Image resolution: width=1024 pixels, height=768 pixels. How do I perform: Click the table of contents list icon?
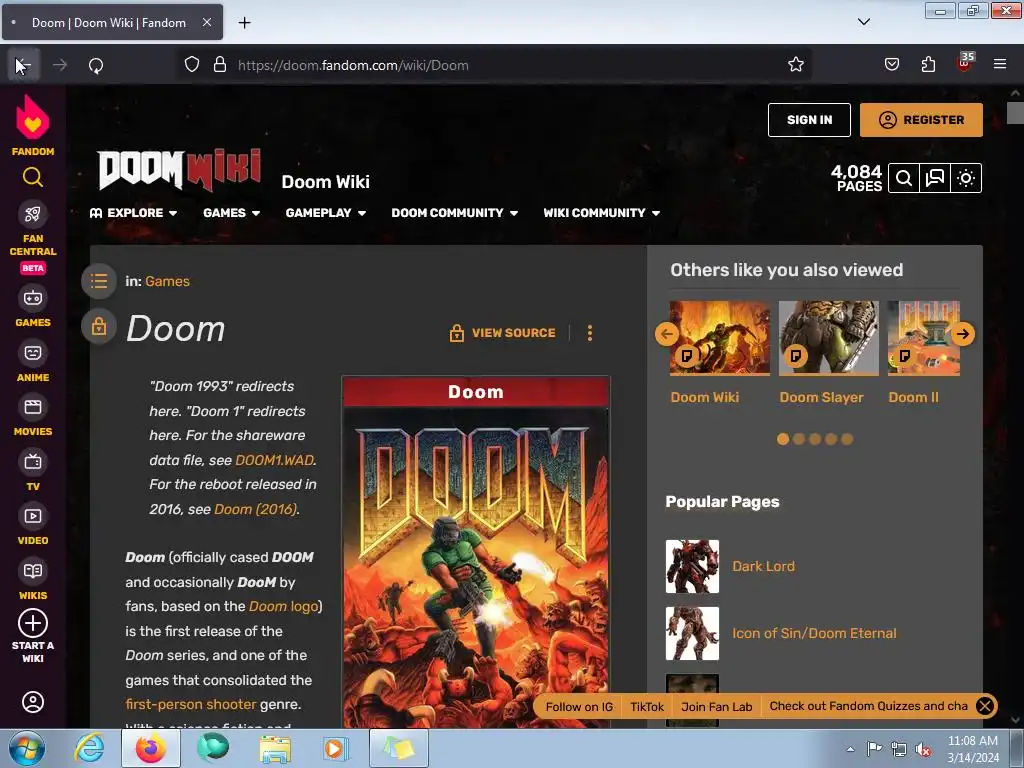point(99,281)
